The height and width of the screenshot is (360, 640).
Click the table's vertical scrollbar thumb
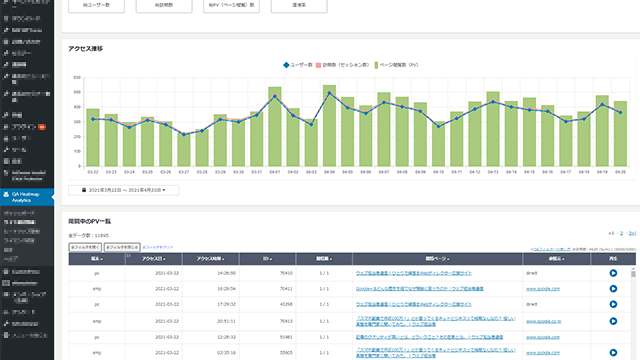633,274
